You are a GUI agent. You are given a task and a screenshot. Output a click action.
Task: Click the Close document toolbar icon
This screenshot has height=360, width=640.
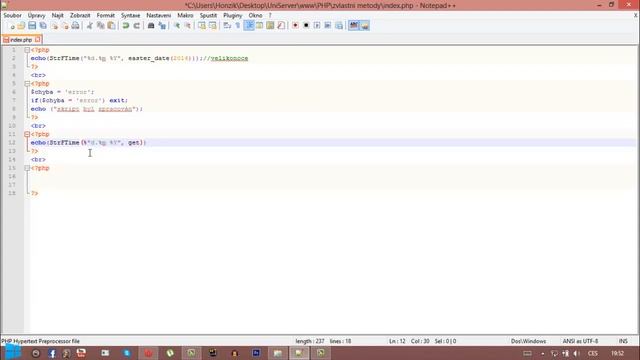pyautogui.click(x=54, y=26)
